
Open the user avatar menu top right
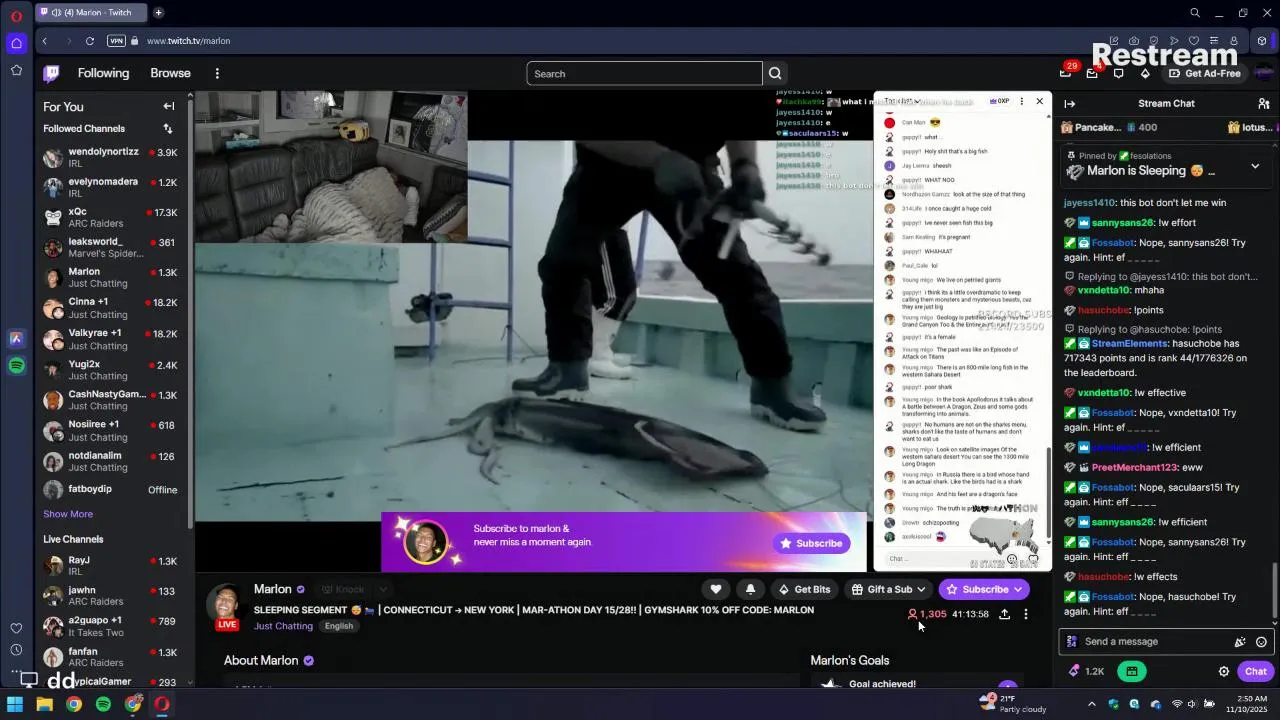1265,73
